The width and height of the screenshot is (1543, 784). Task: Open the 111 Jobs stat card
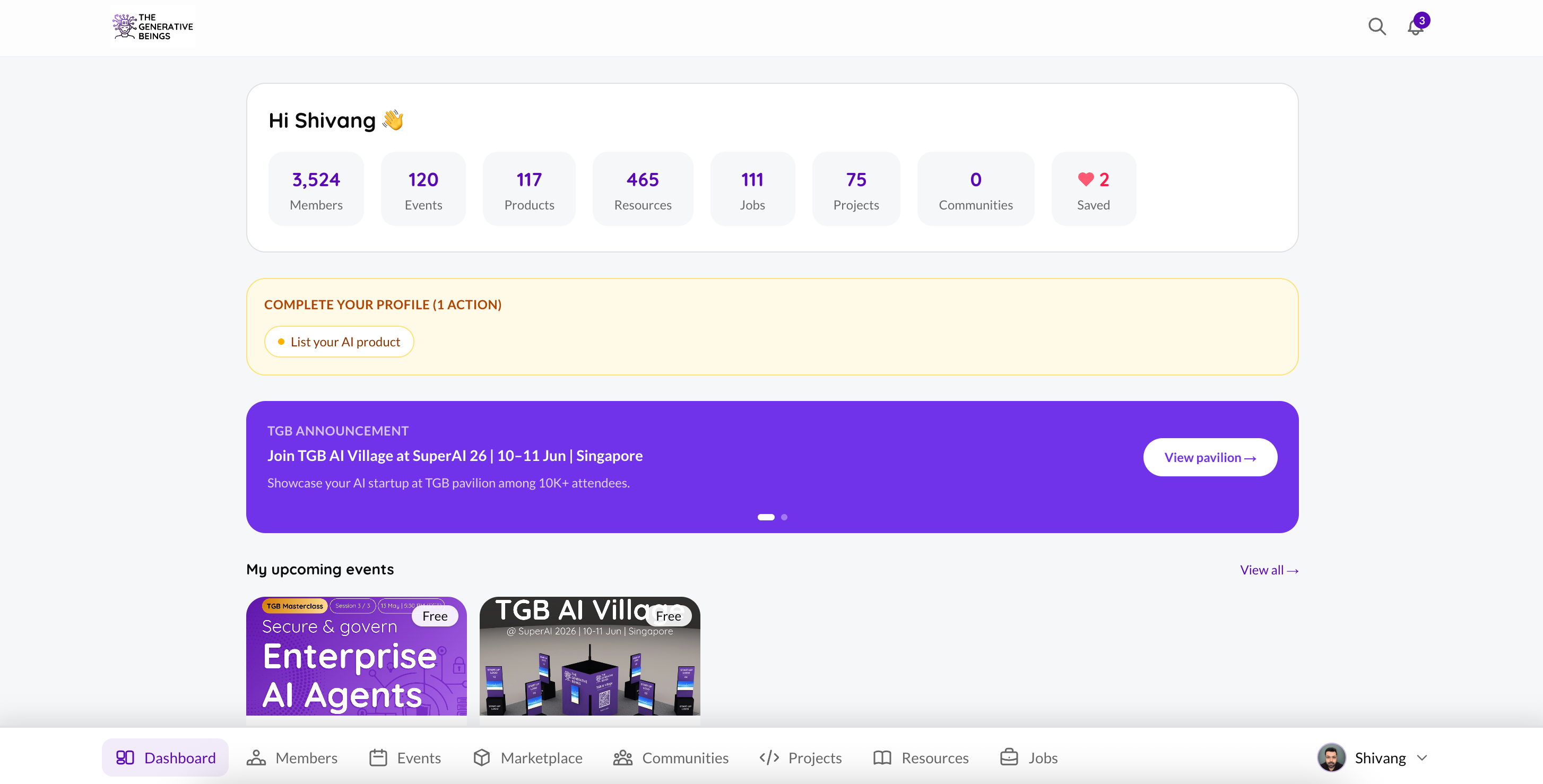pos(752,189)
